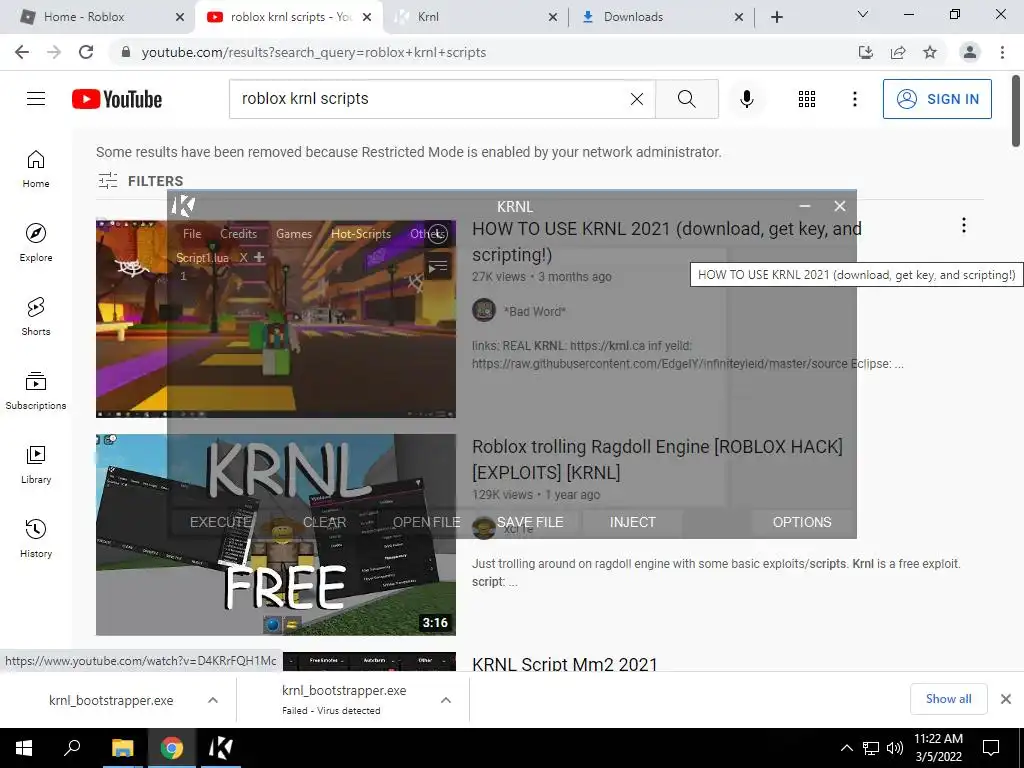The width and height of the screenshot is (1024, 768).
Task: Open History in YouTube sidebar
Action: click(x=36, y=539)
